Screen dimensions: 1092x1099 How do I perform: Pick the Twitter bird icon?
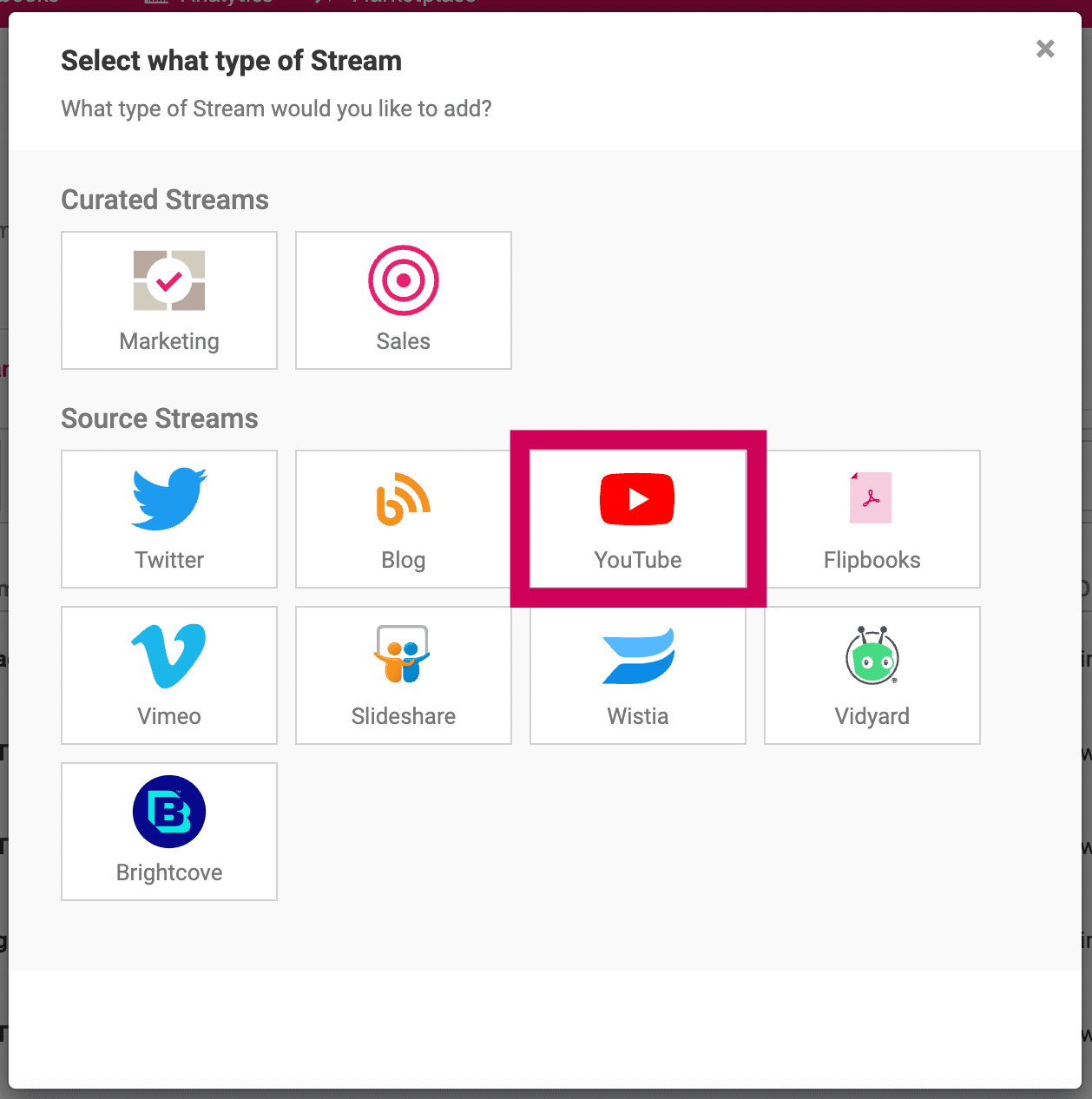click(x=169, y=498)
